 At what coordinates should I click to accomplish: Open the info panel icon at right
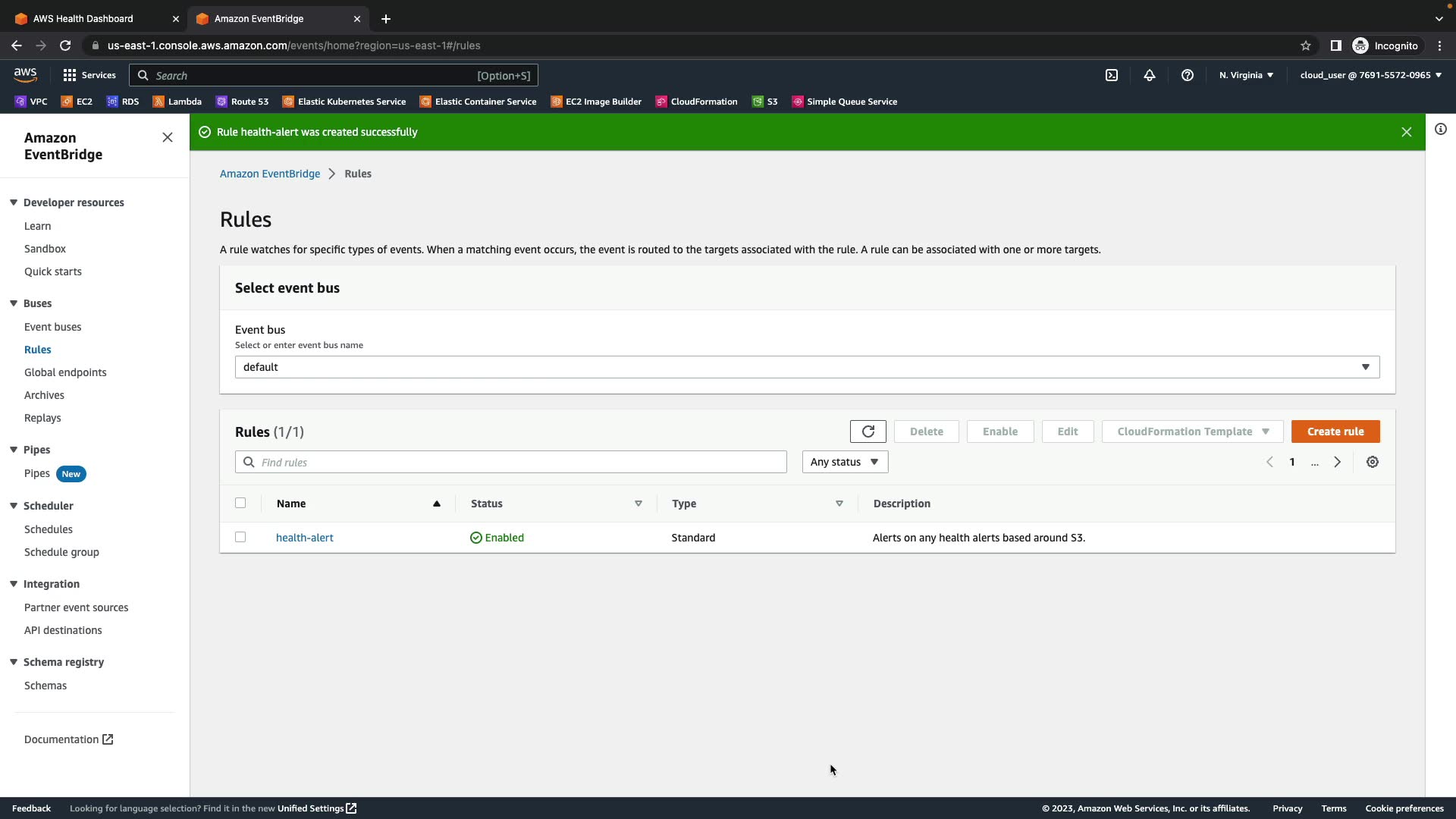1440,130
